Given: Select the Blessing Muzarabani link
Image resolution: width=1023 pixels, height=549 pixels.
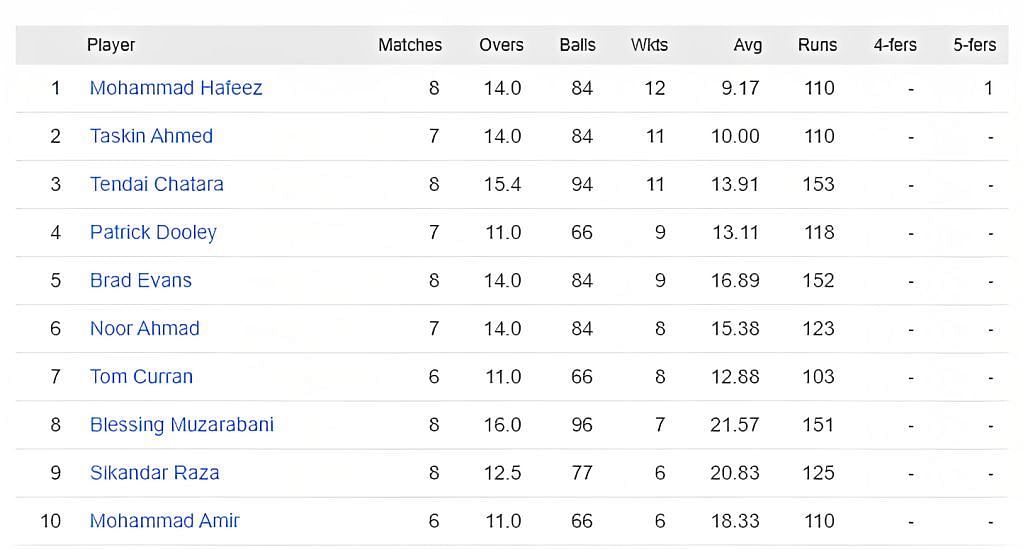Looking at the screenshot, I should point(182,424).
